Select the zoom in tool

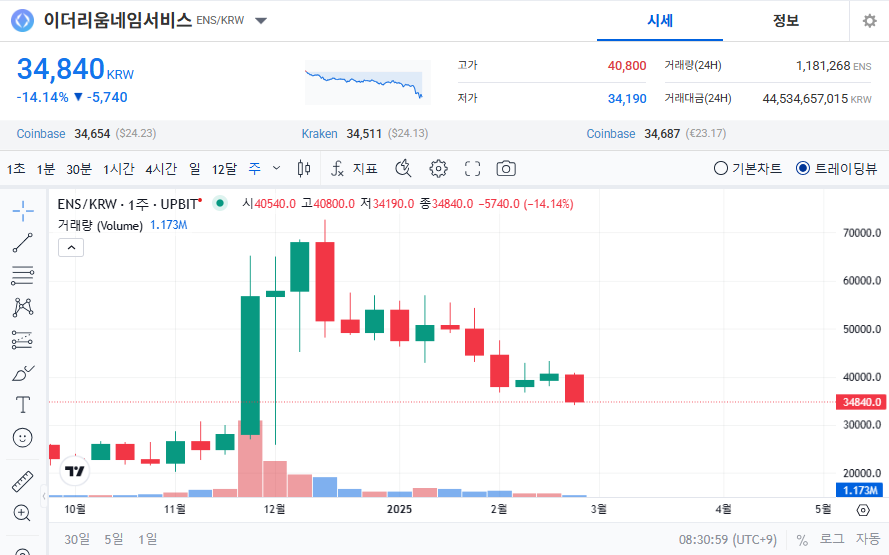tap(22, 513)
